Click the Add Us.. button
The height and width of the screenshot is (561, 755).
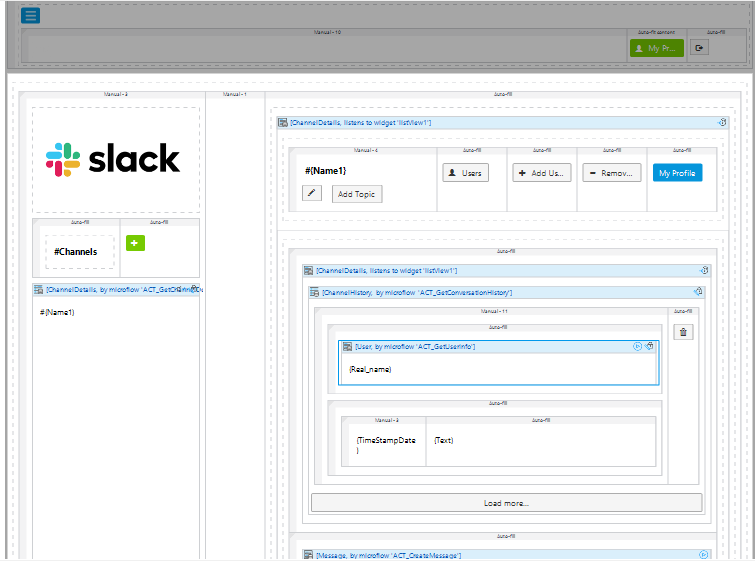click(542, 173)
